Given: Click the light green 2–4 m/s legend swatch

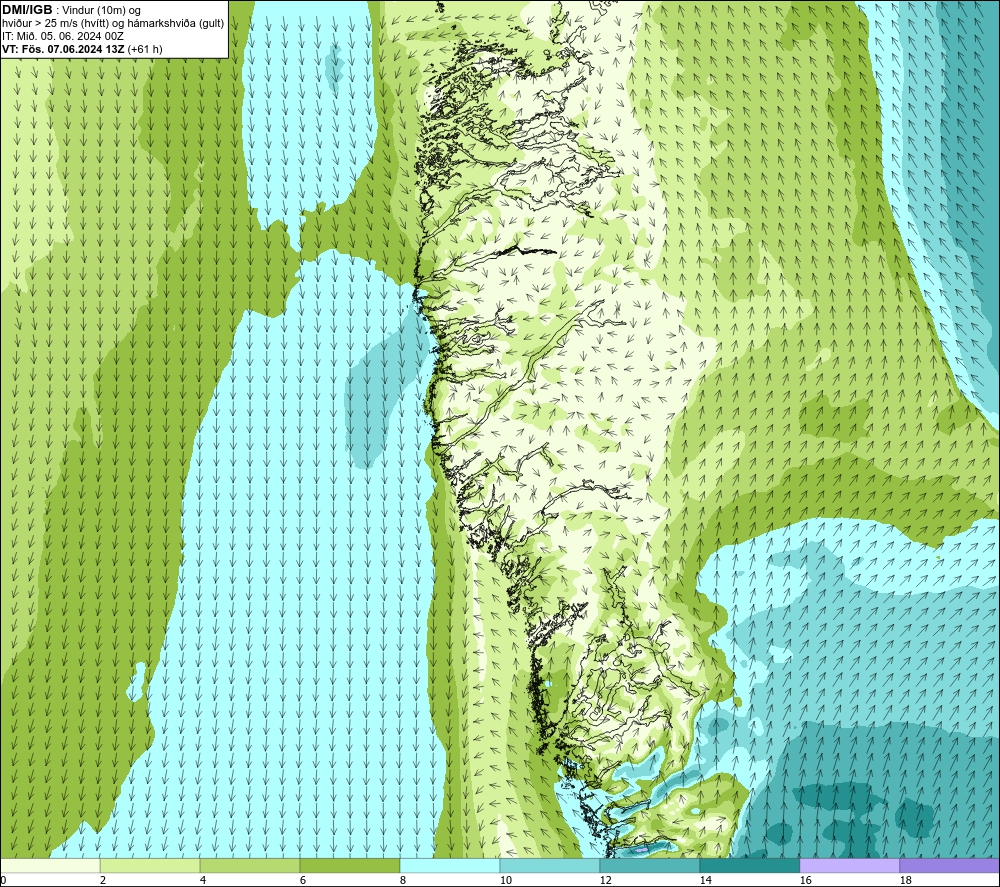Looking at the screenshot, I should (150, 865).
